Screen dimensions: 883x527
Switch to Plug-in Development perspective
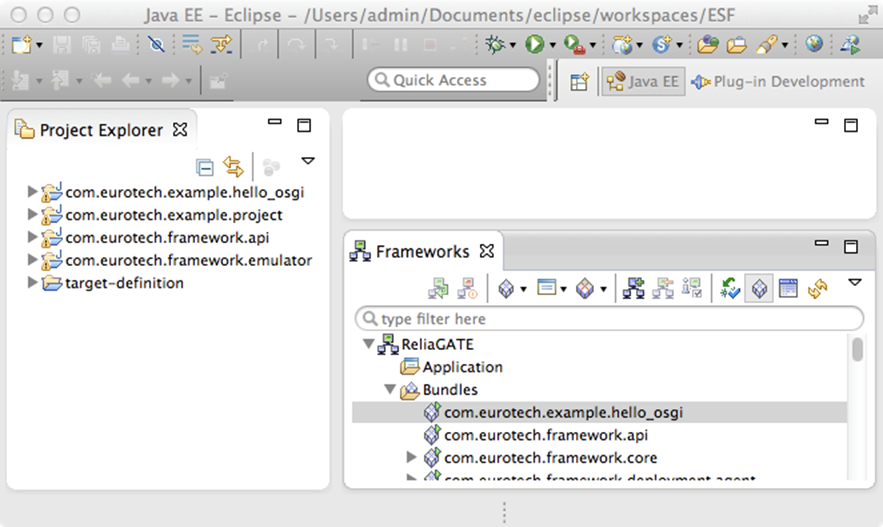778,82
